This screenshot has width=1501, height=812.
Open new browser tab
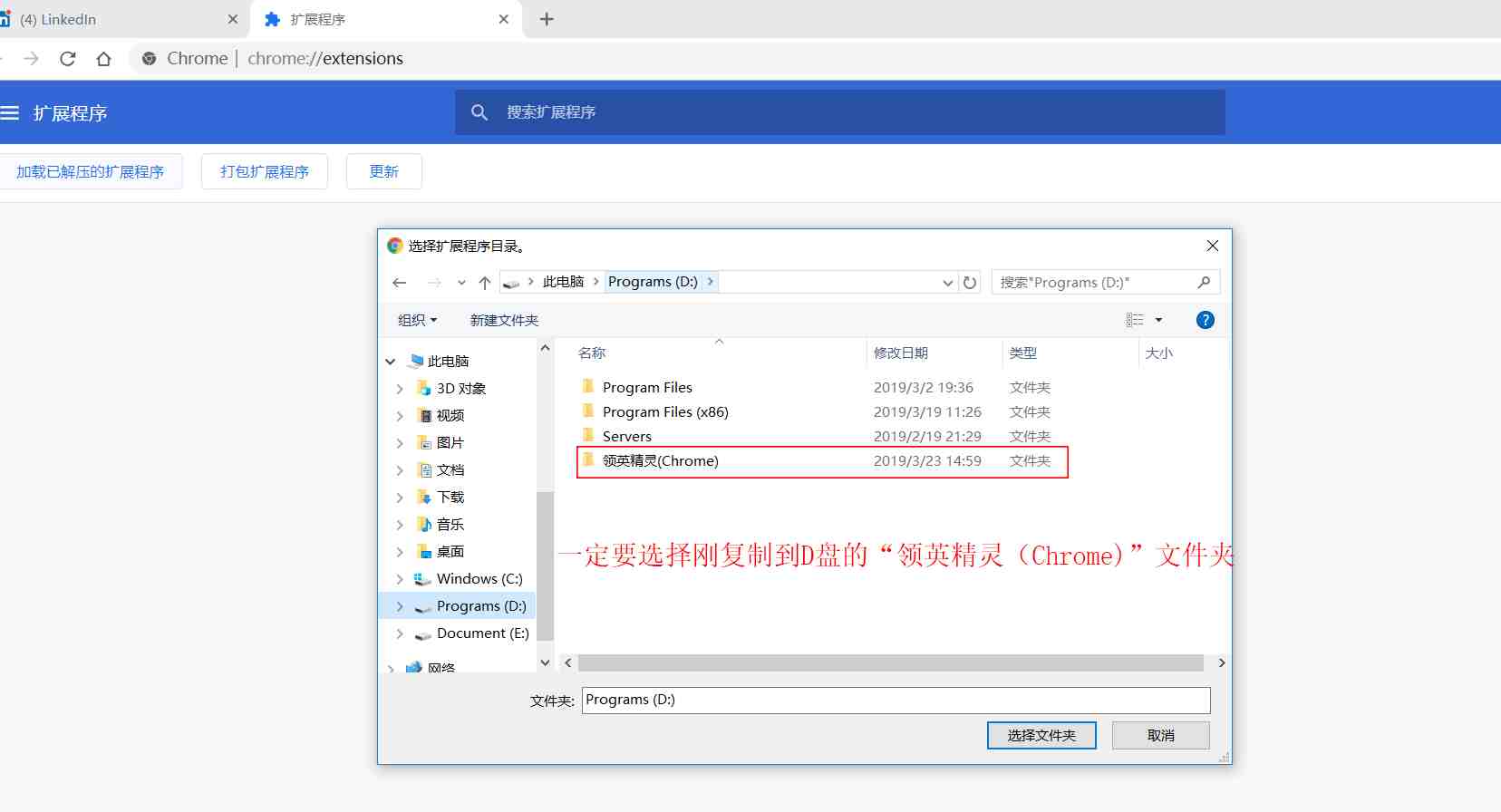[x=547, y=19]
